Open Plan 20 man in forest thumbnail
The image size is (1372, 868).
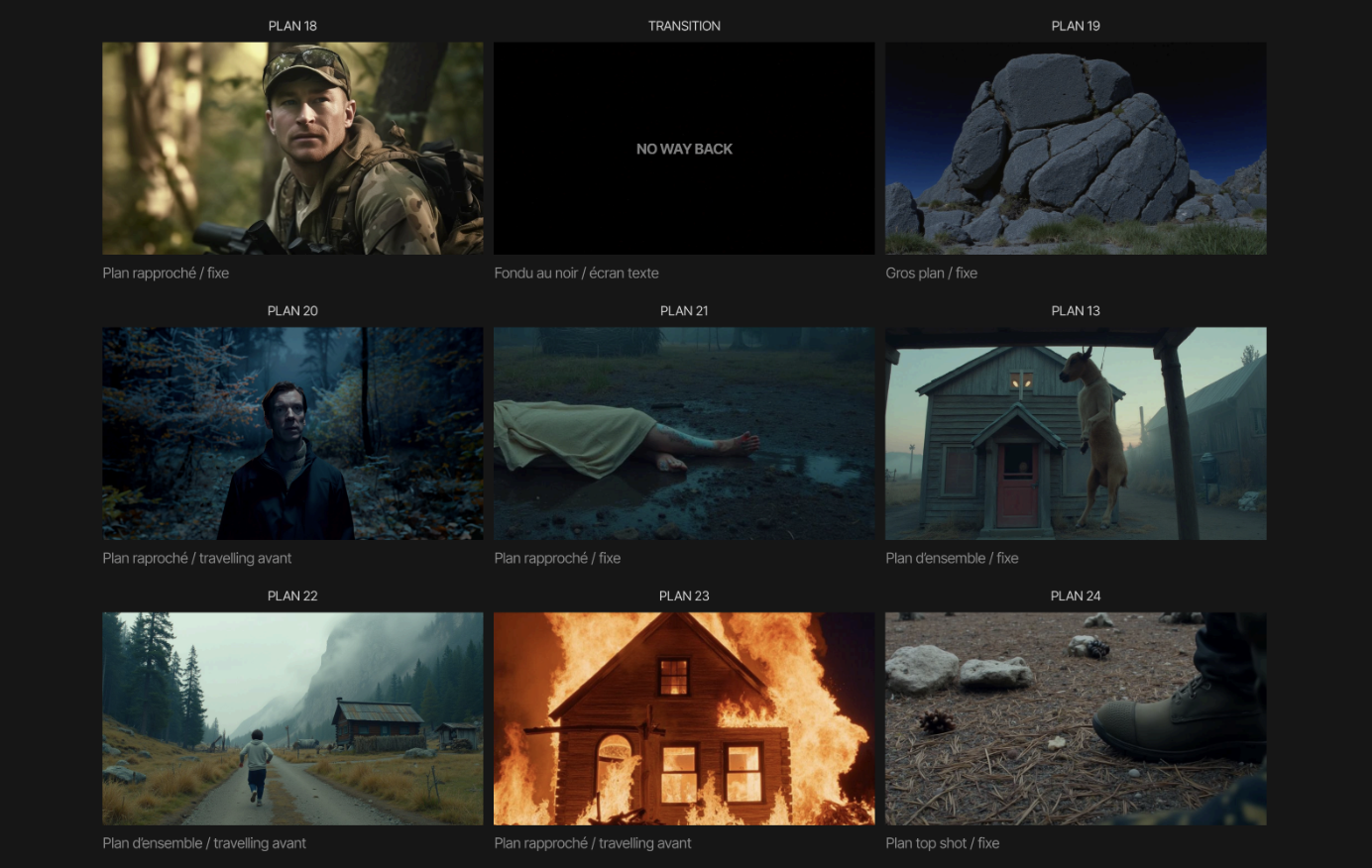pos(292,434)
